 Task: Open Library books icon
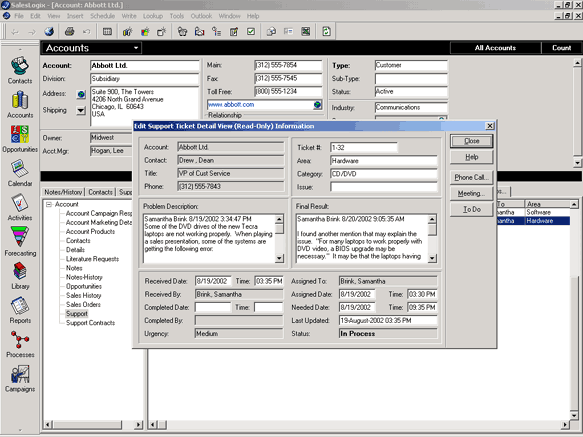pyautogui.click(x=20, y=271)
